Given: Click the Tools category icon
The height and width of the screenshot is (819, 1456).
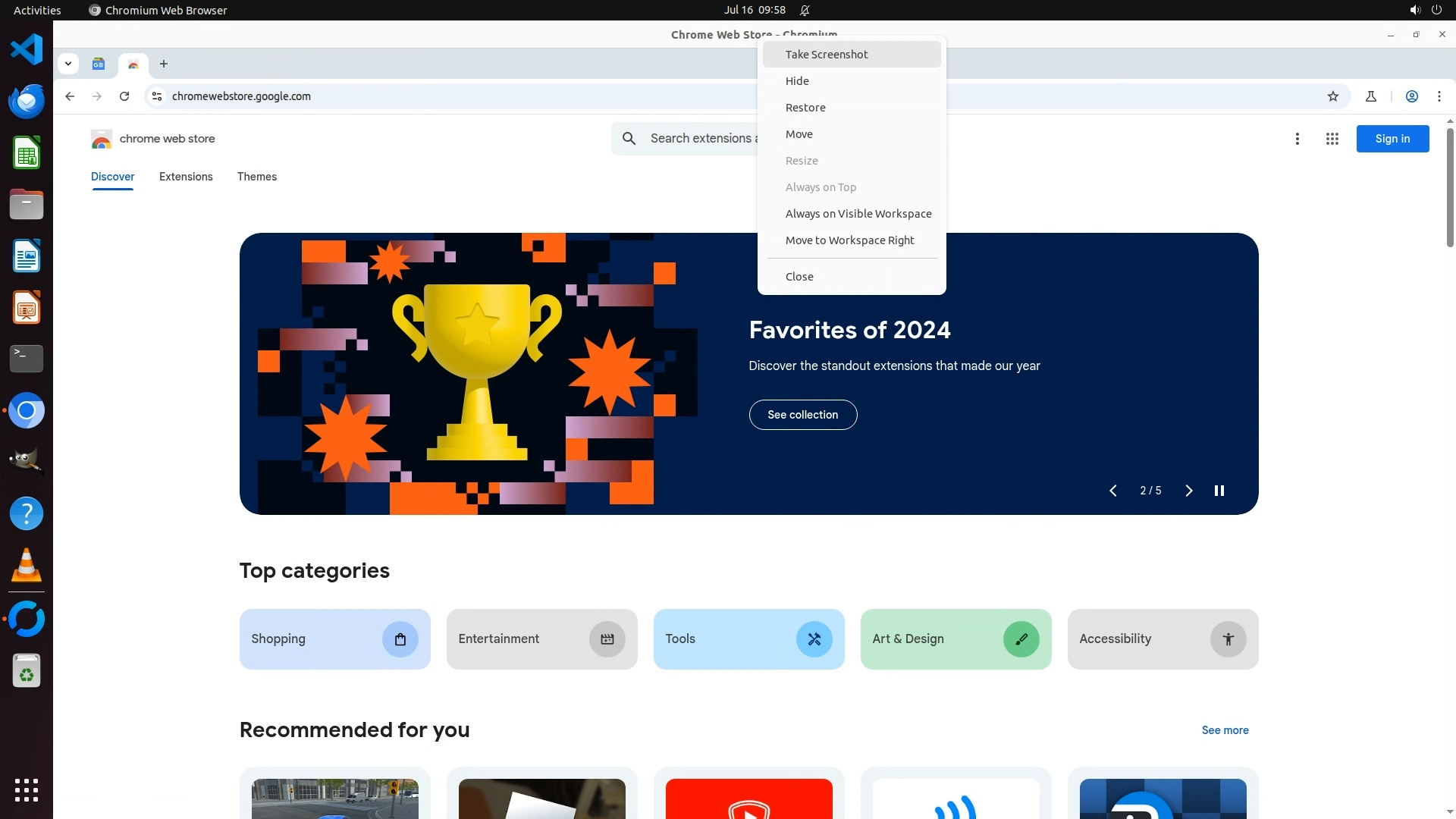Looking at the screenshot, I should (x=814, y=639).
